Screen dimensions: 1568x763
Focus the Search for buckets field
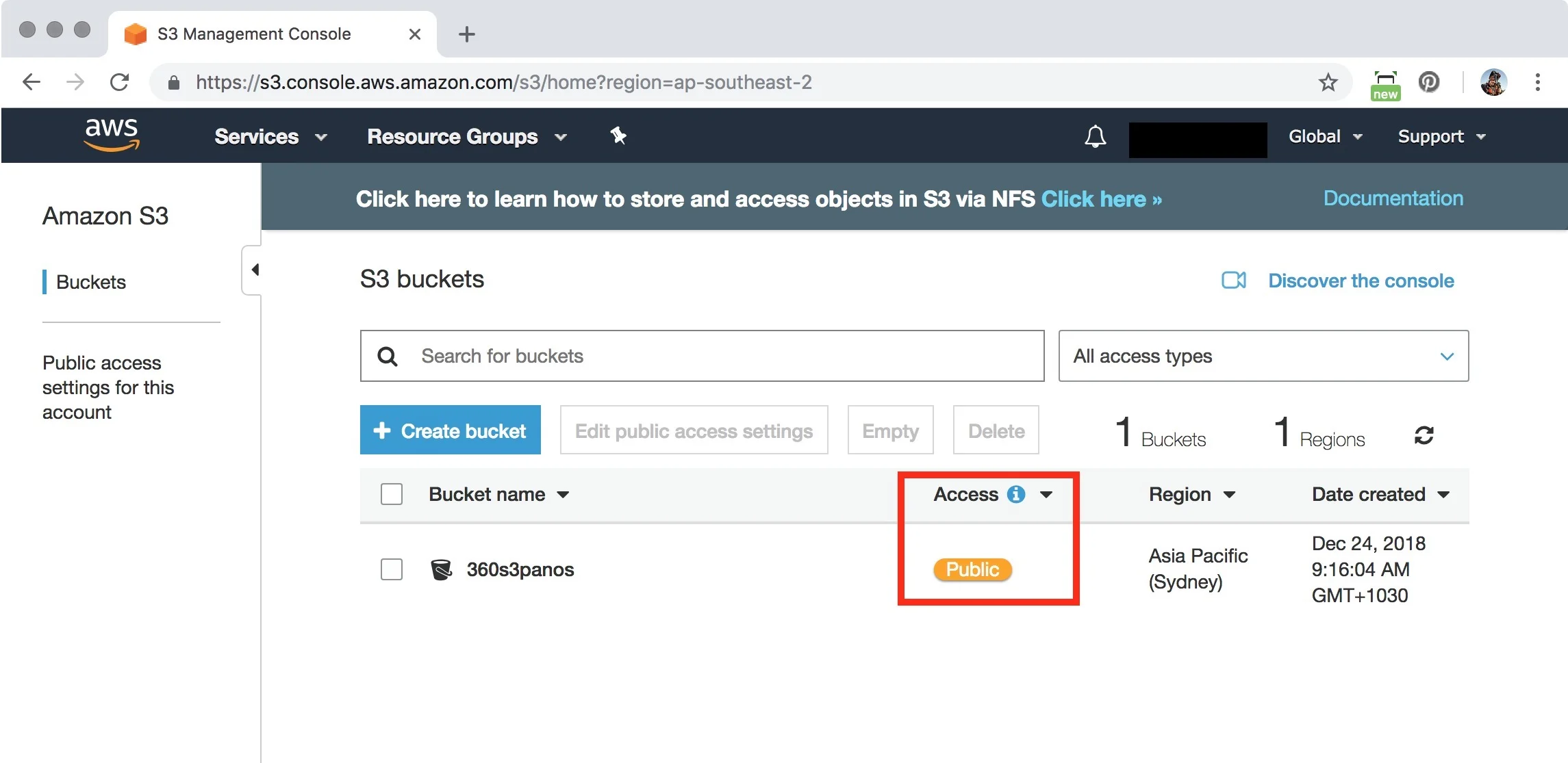702,356
